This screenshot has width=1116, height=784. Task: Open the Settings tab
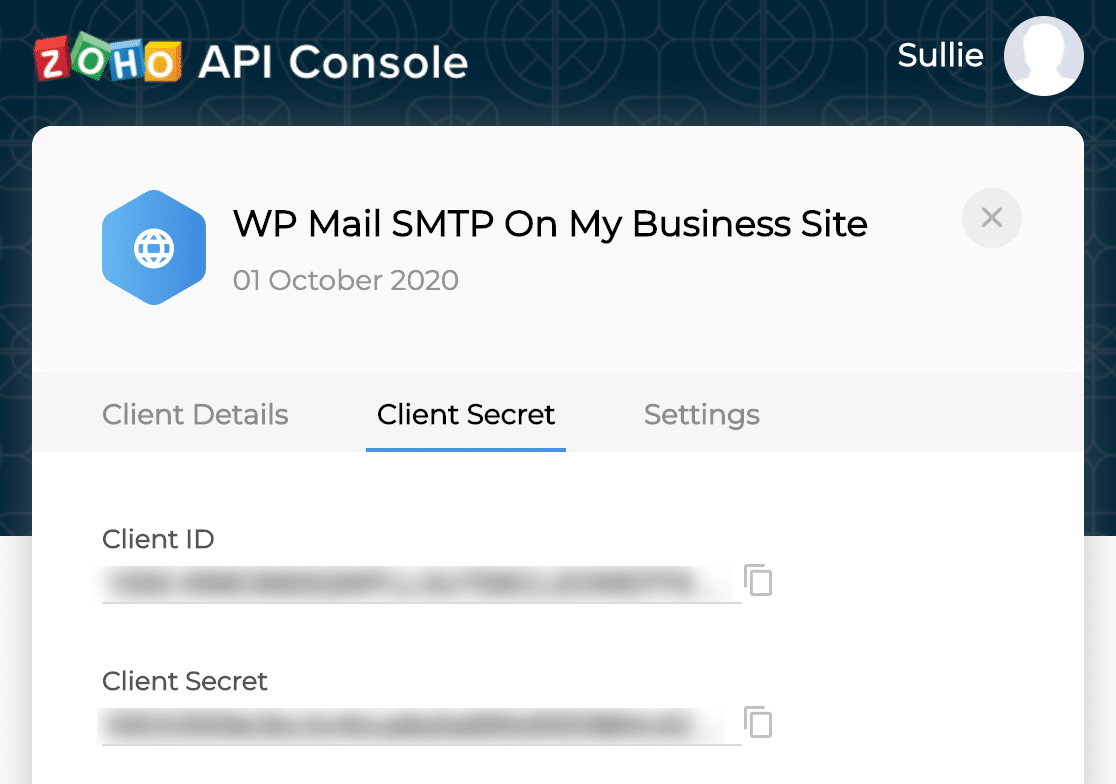point(701,414)
